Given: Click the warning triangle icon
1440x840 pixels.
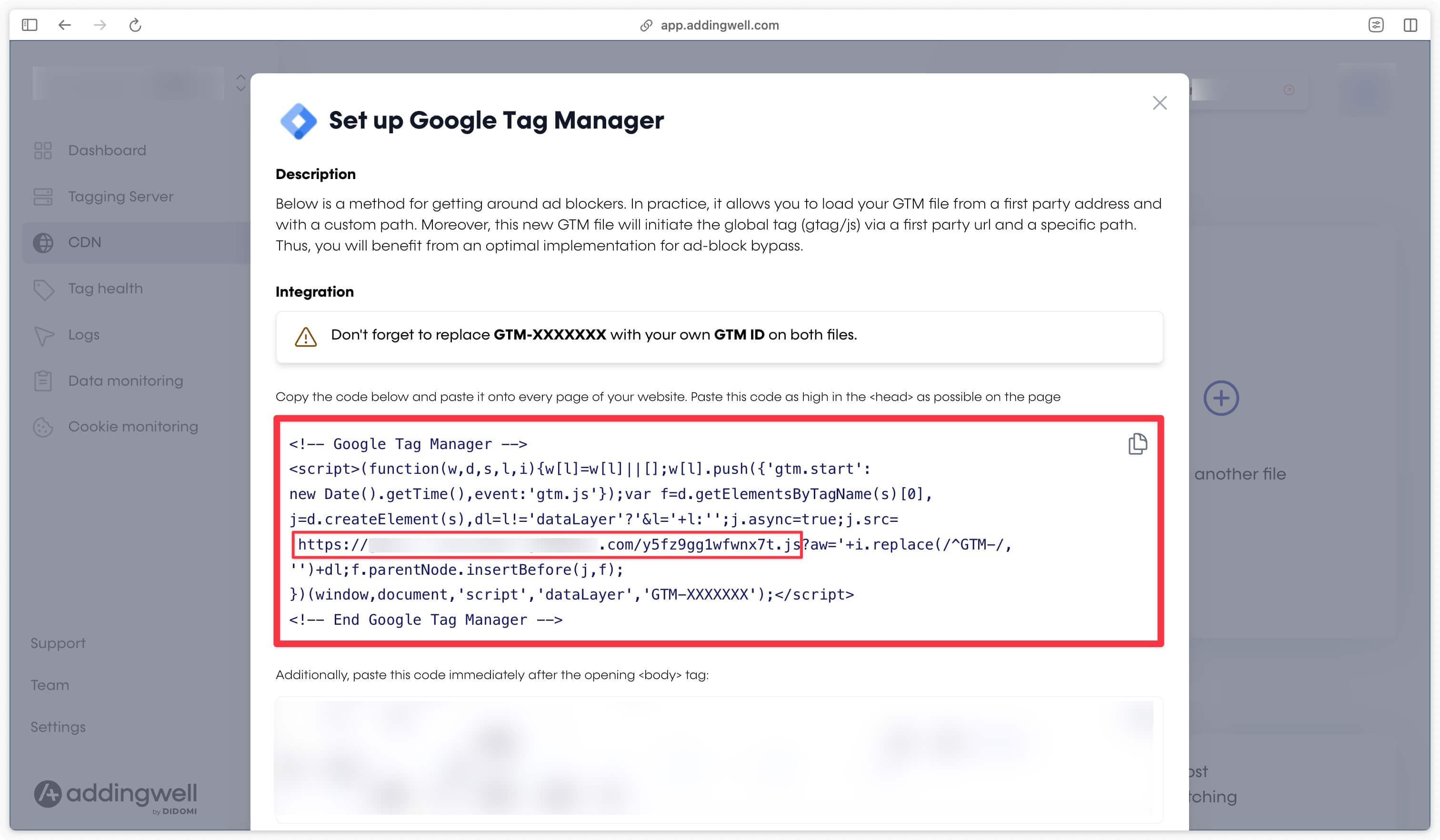Looking at the screenshot, I should 306,337.
